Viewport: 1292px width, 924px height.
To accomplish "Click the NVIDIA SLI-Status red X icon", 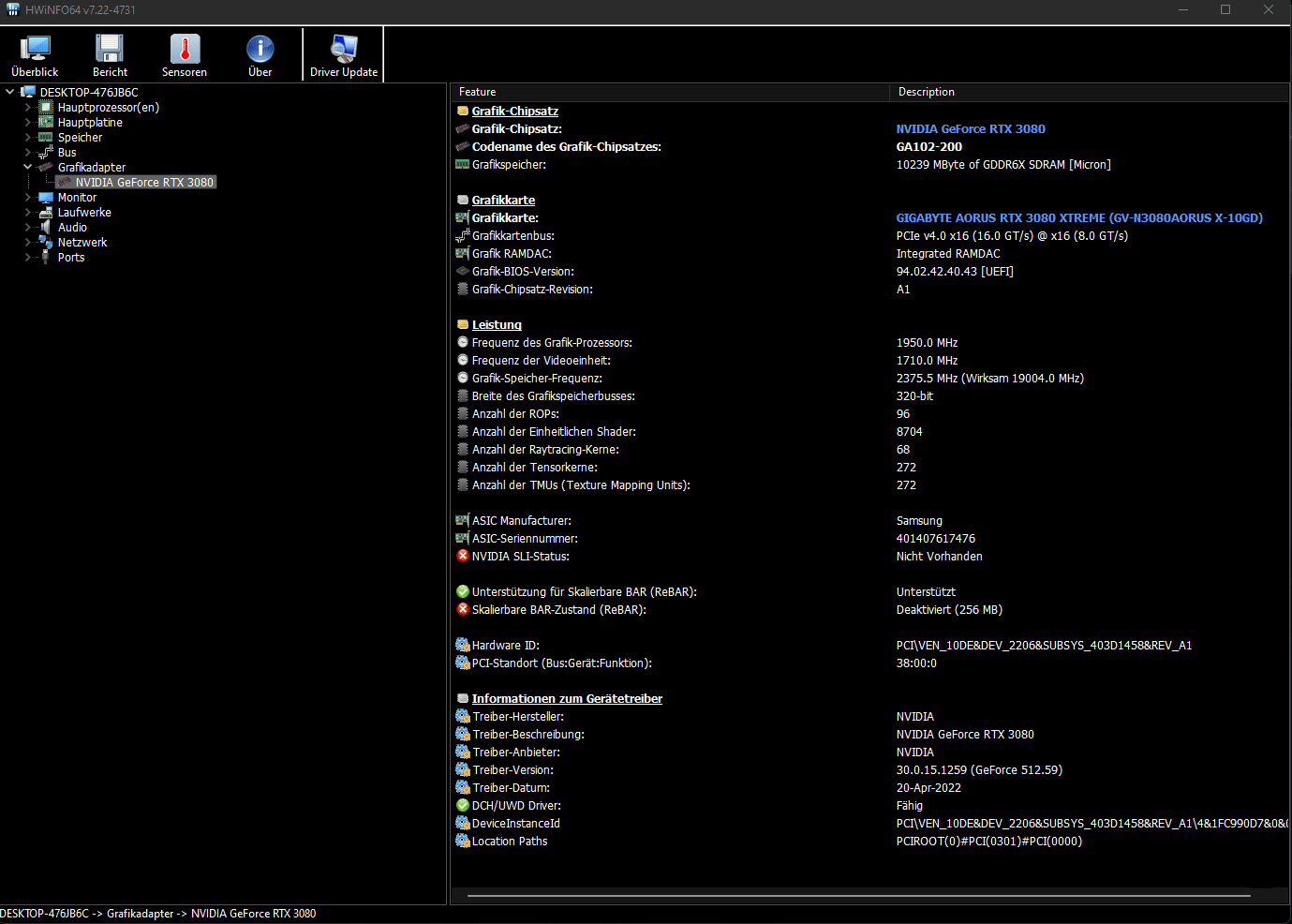I will 463,556.
